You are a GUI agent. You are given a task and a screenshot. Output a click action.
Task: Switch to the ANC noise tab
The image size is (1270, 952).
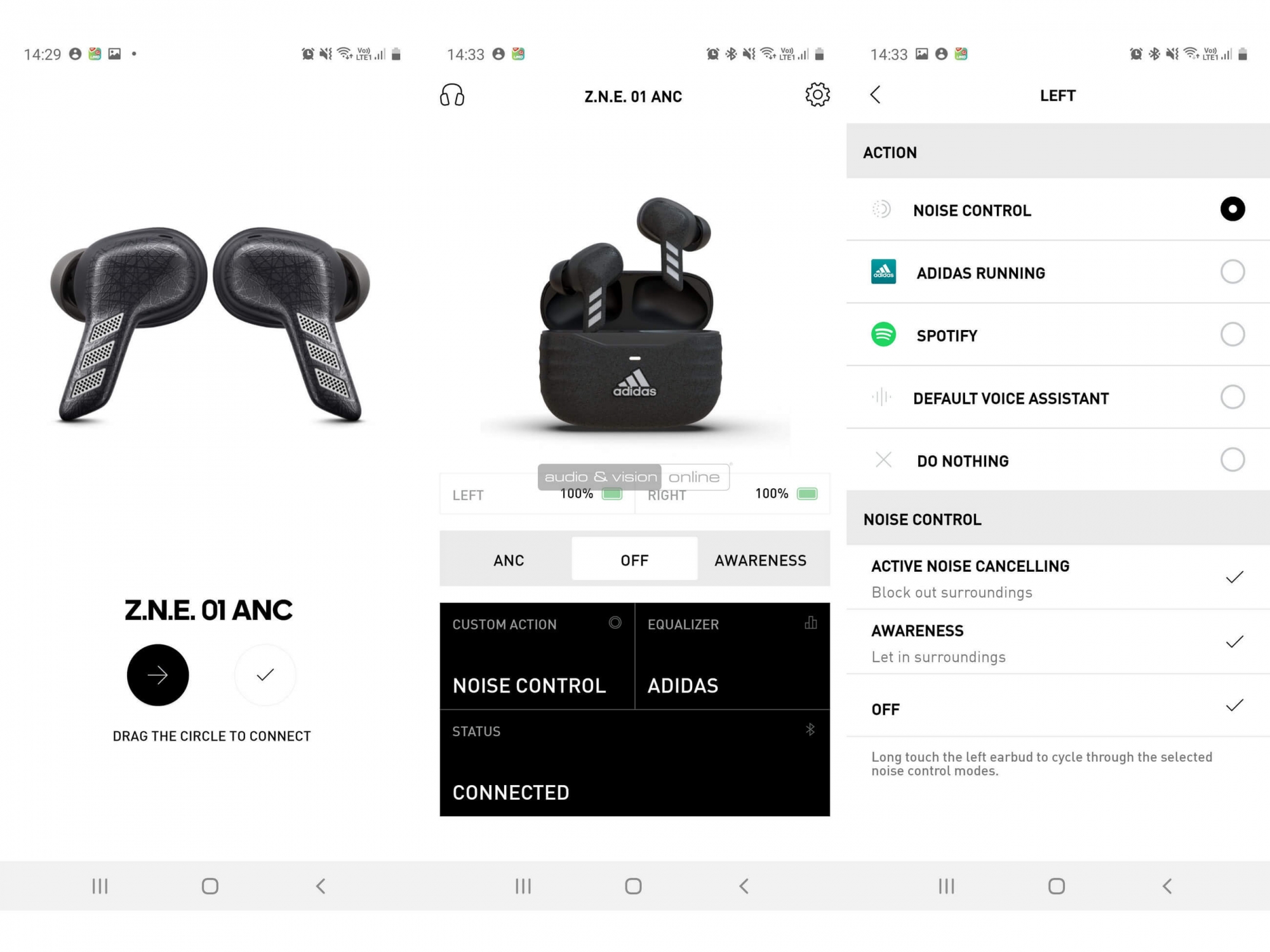(508, 560)
